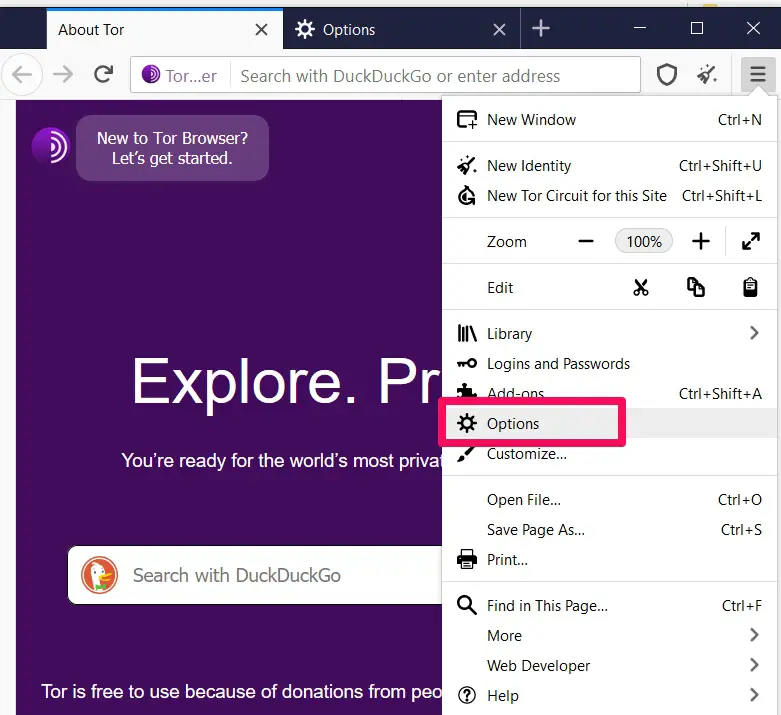The width and height of the screenshot is (781, 715).
Task: Toggle the hamburger application menu button
Action: [x=758, y=75]
